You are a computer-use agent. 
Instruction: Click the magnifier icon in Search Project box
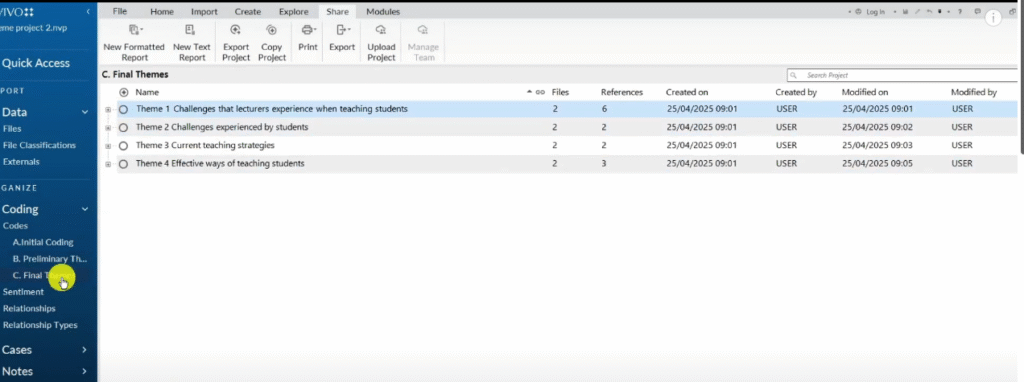point(793,75)
